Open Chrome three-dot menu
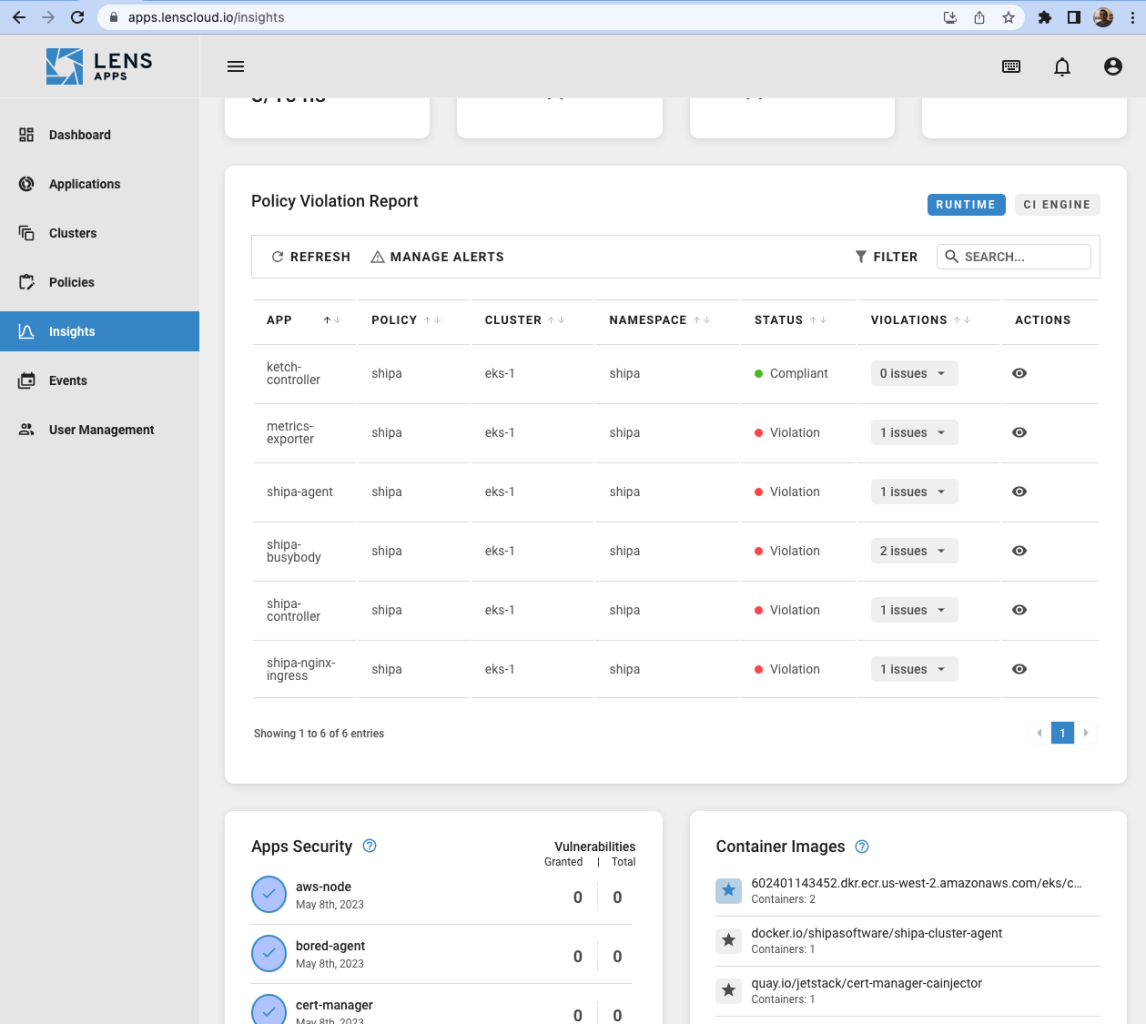This screenshot has height=1024, width=1146. (1132, 18)
